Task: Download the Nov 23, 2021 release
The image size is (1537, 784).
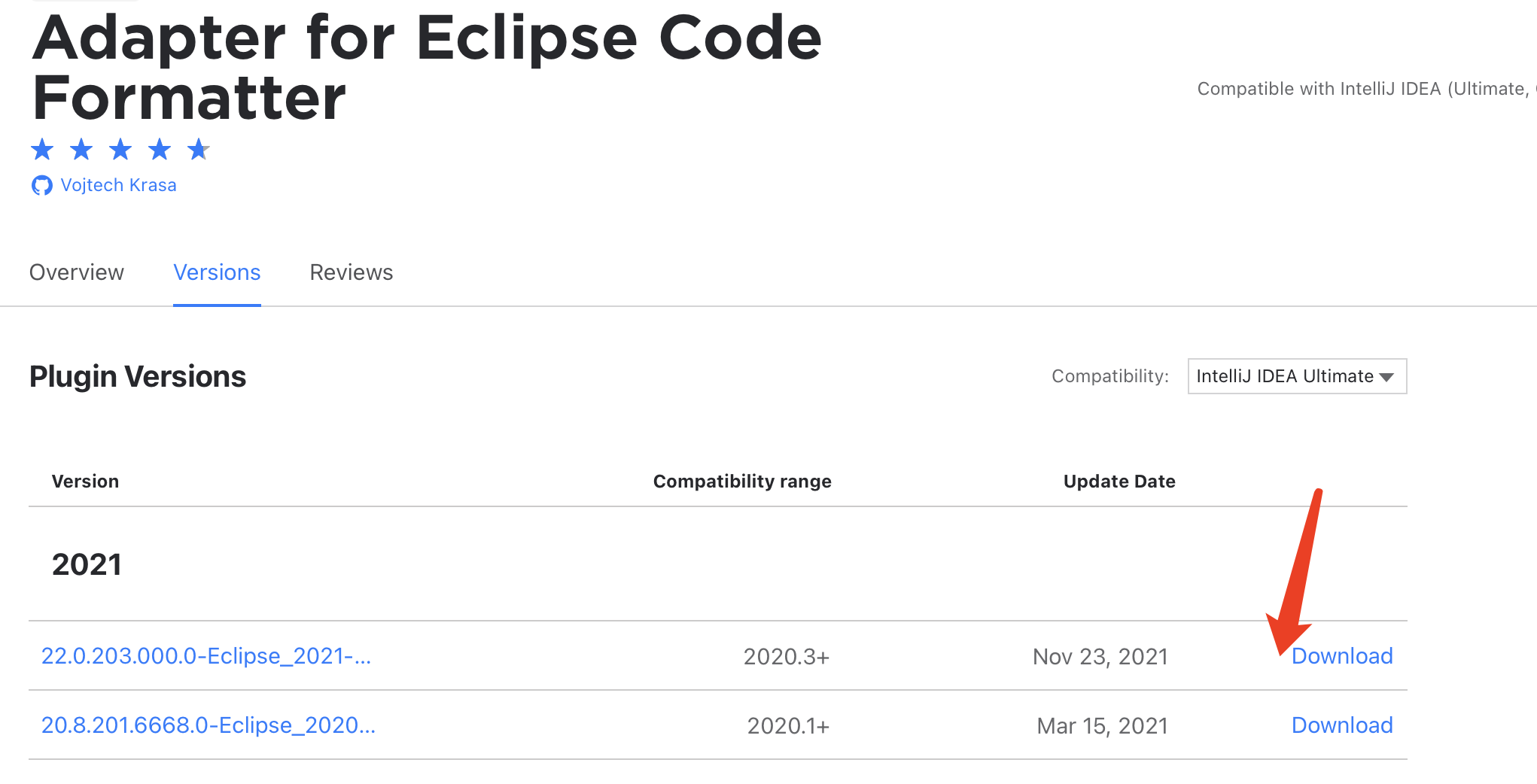Action: 1343,656
